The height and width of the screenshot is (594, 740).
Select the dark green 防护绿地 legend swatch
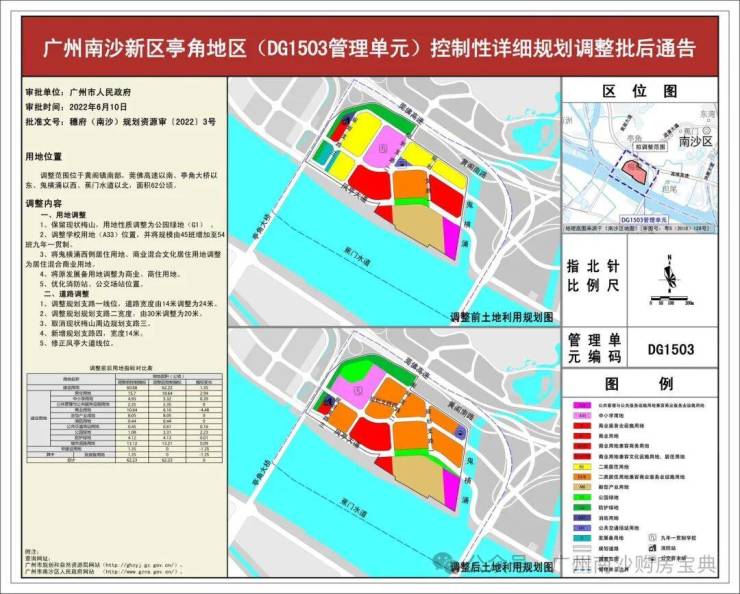pos(584,508)
